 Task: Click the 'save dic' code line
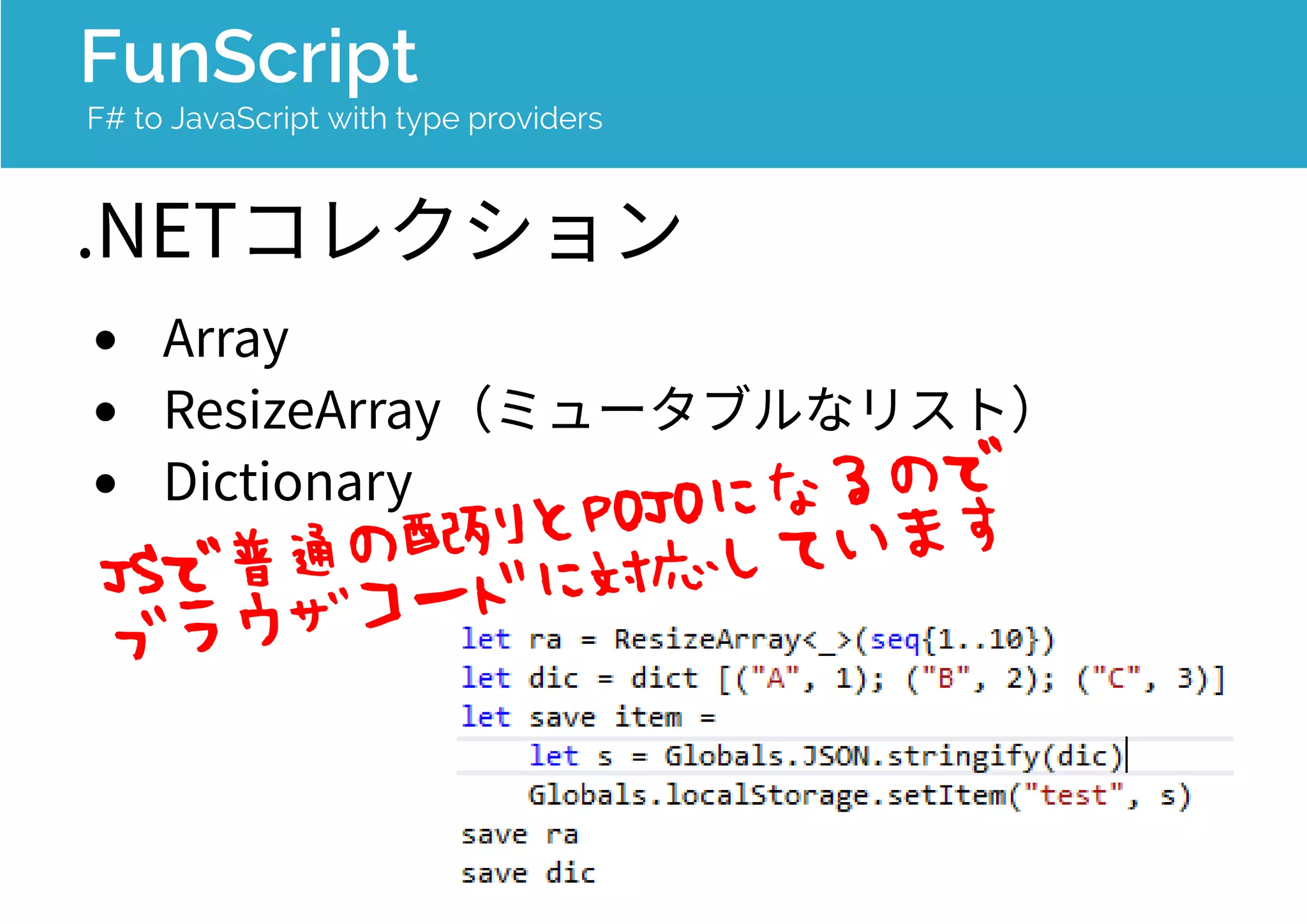[x=528, y=873]
